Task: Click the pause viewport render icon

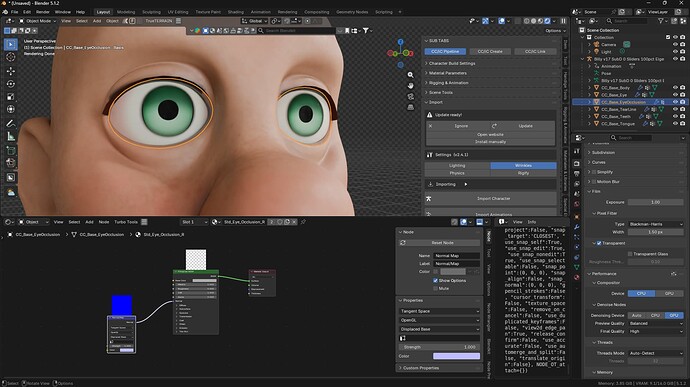Action: 563,21
